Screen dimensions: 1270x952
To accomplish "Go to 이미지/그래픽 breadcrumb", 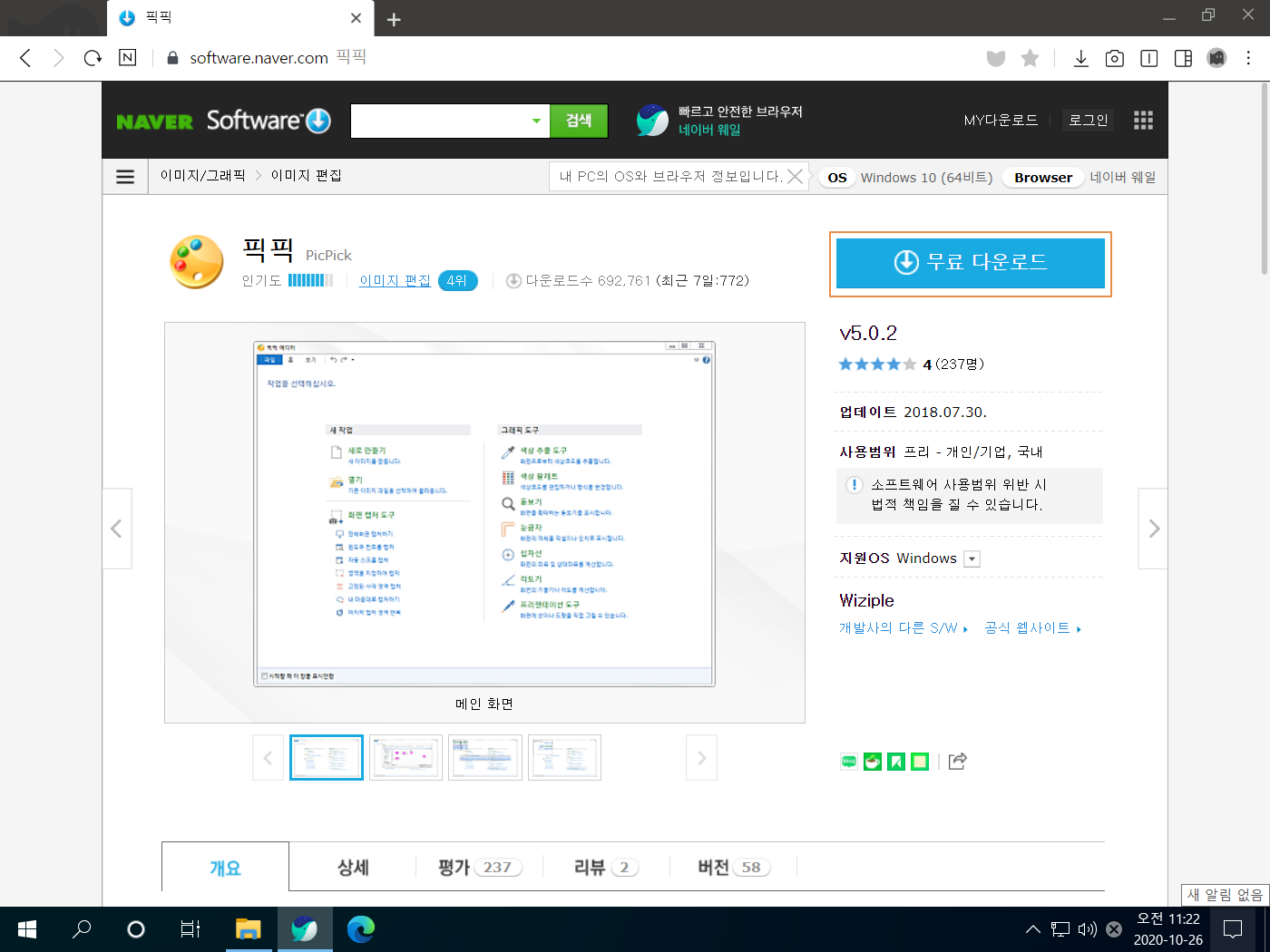I will coord(203,176).
